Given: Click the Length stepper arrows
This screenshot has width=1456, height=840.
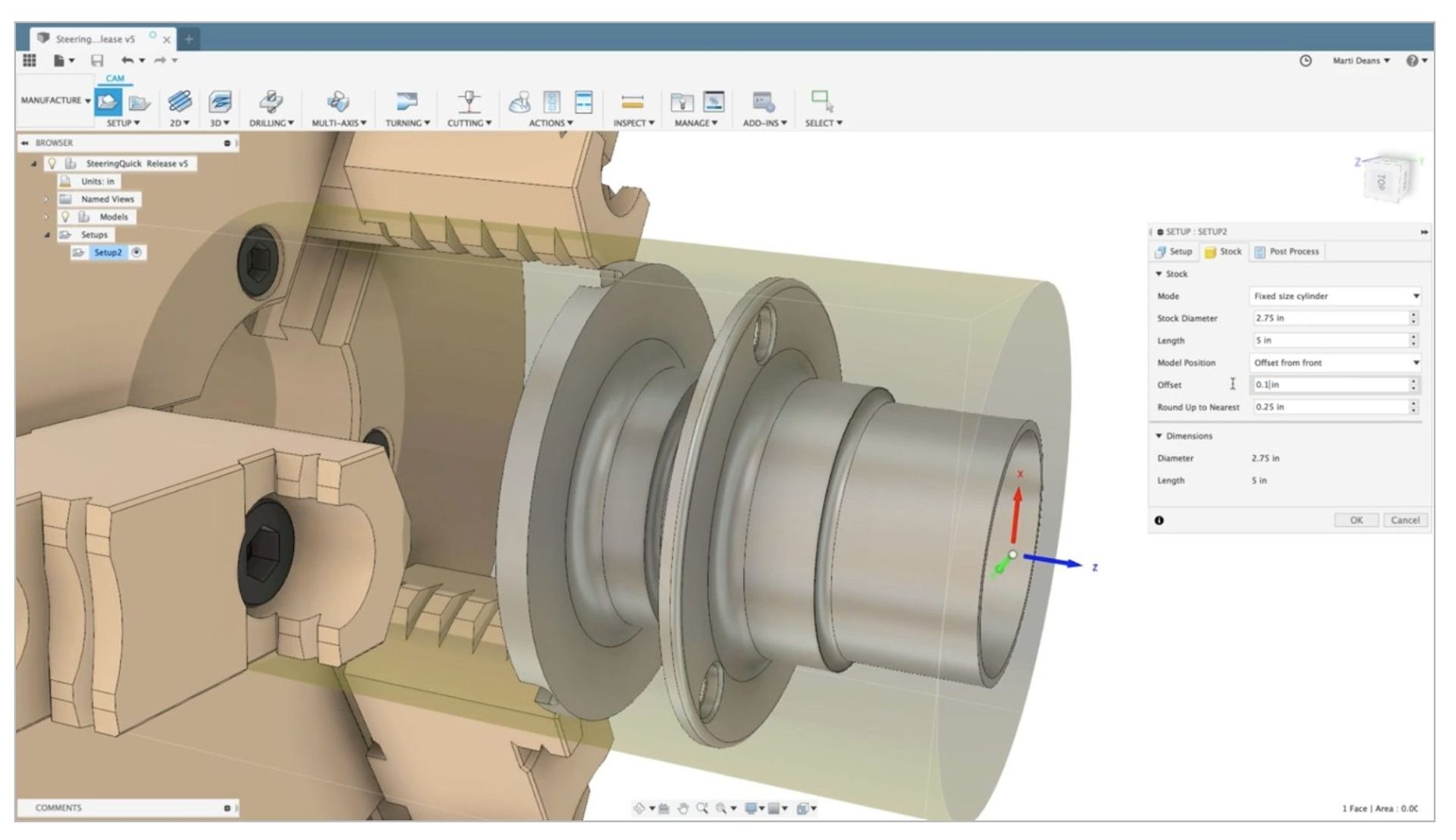Looking at the screenshot, I should (x=1414, y=340).
